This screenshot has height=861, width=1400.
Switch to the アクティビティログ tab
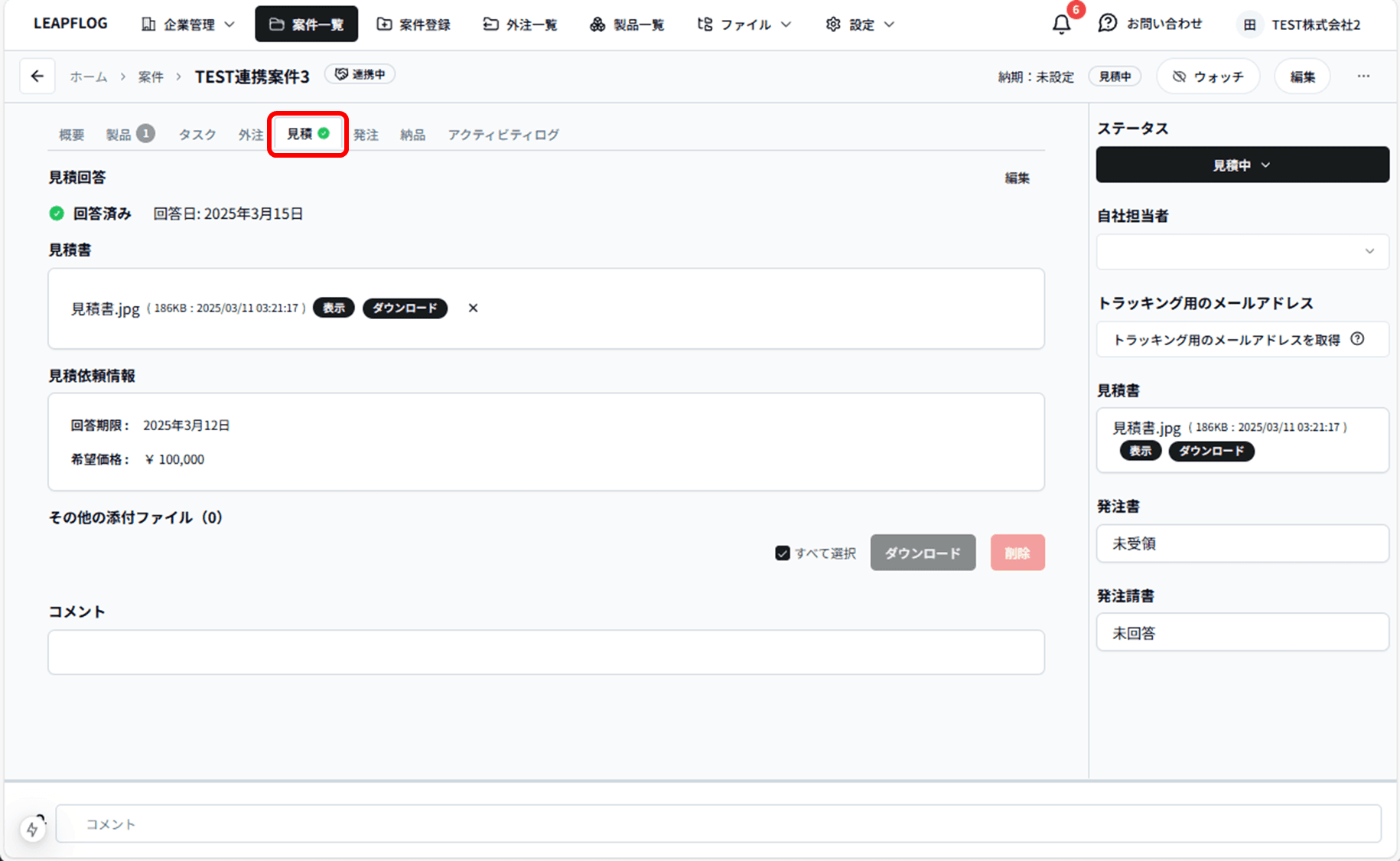click(x=503, y=135)
